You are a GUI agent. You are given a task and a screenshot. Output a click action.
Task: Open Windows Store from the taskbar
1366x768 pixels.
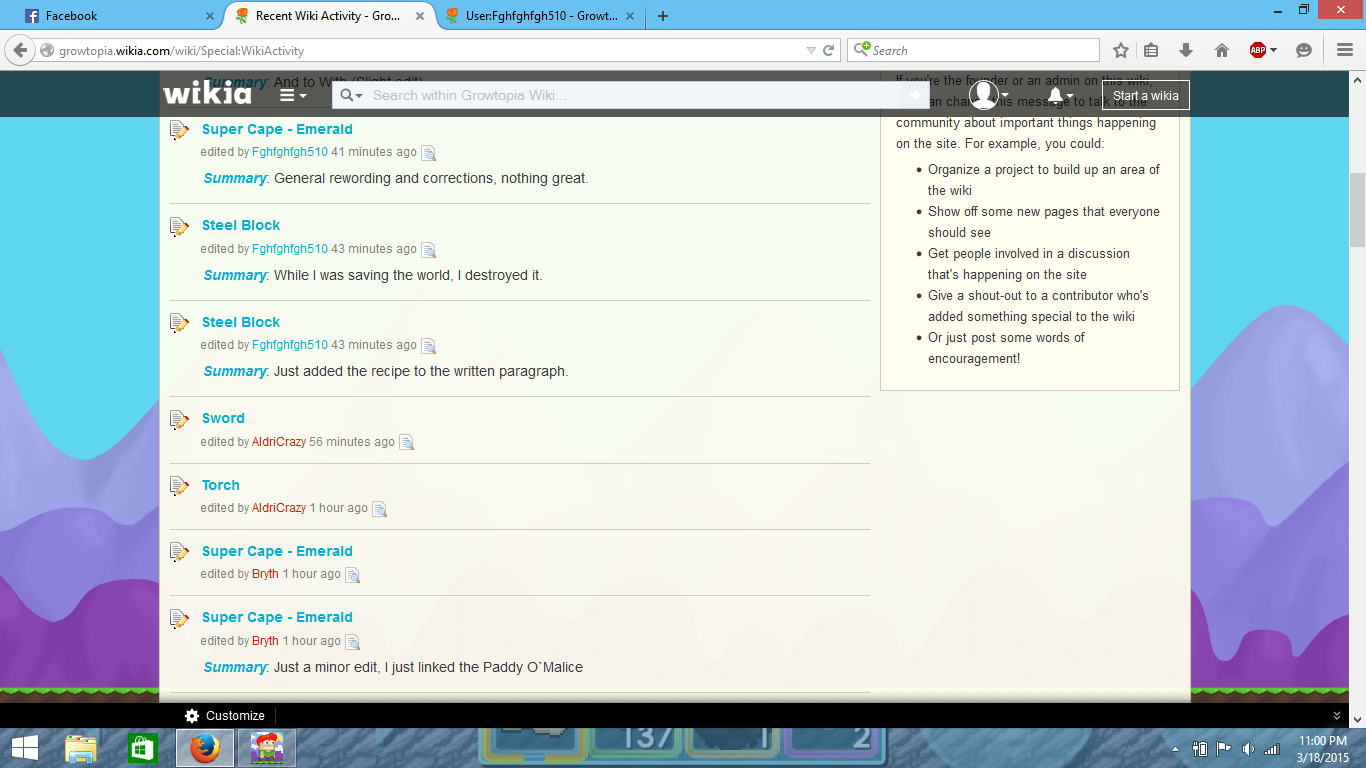click(x=143, y=748)
